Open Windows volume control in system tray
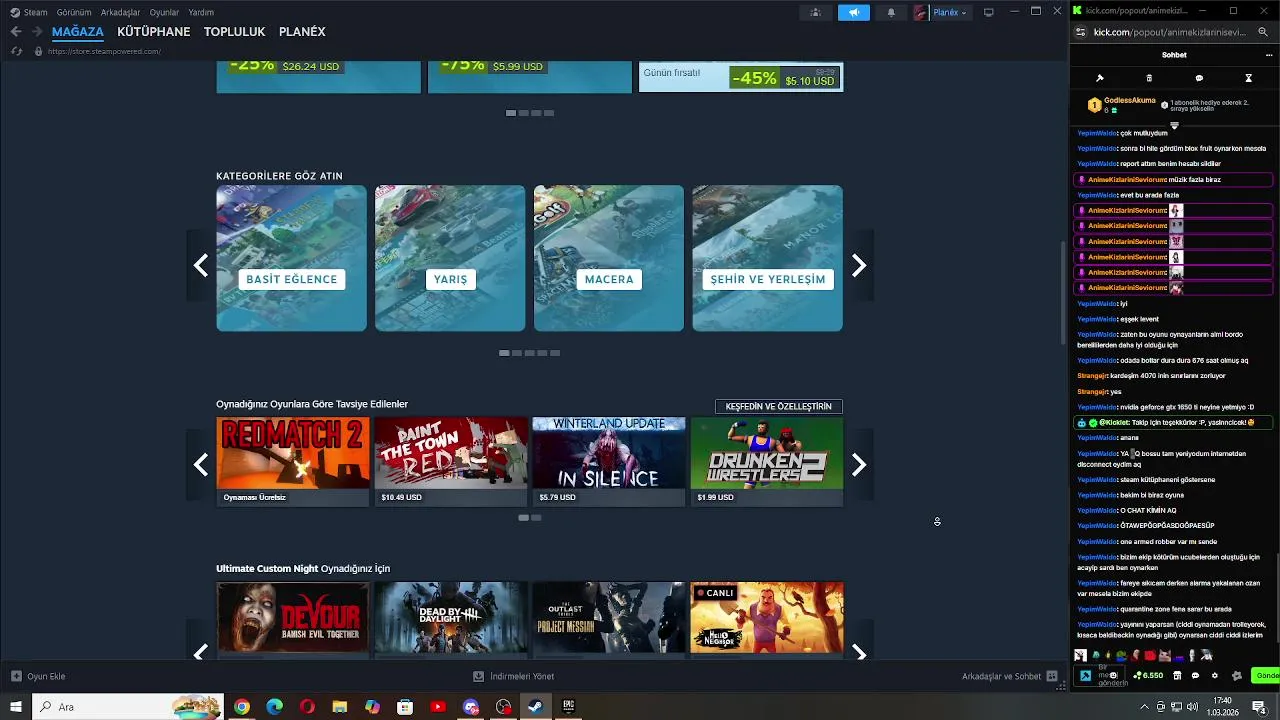 pos(1193,707)
